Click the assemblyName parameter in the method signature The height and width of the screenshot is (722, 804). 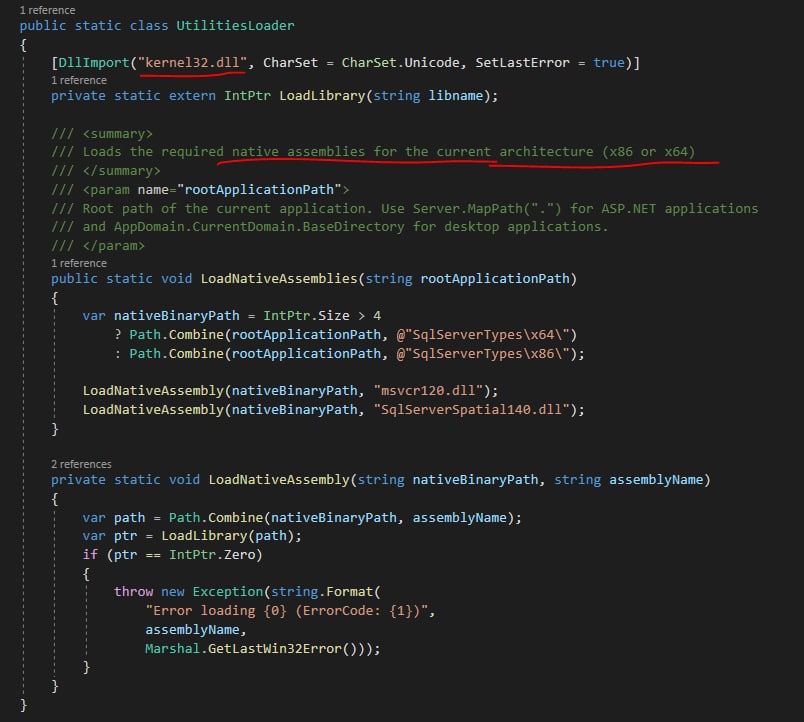656,480
